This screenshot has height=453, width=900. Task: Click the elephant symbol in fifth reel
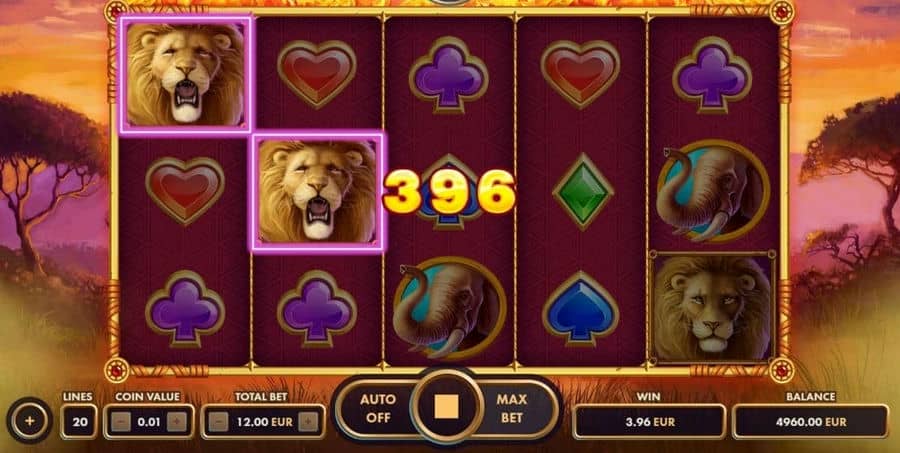point(713,191)
